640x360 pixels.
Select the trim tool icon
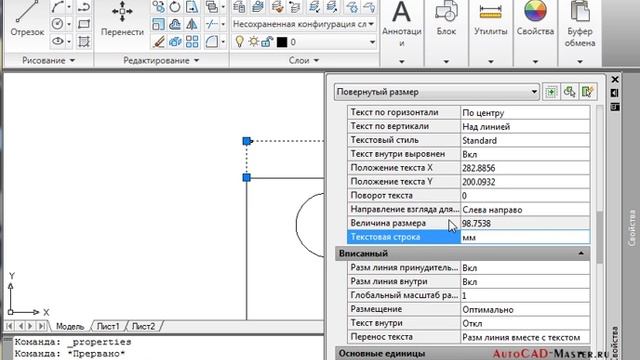click(212, 24)
